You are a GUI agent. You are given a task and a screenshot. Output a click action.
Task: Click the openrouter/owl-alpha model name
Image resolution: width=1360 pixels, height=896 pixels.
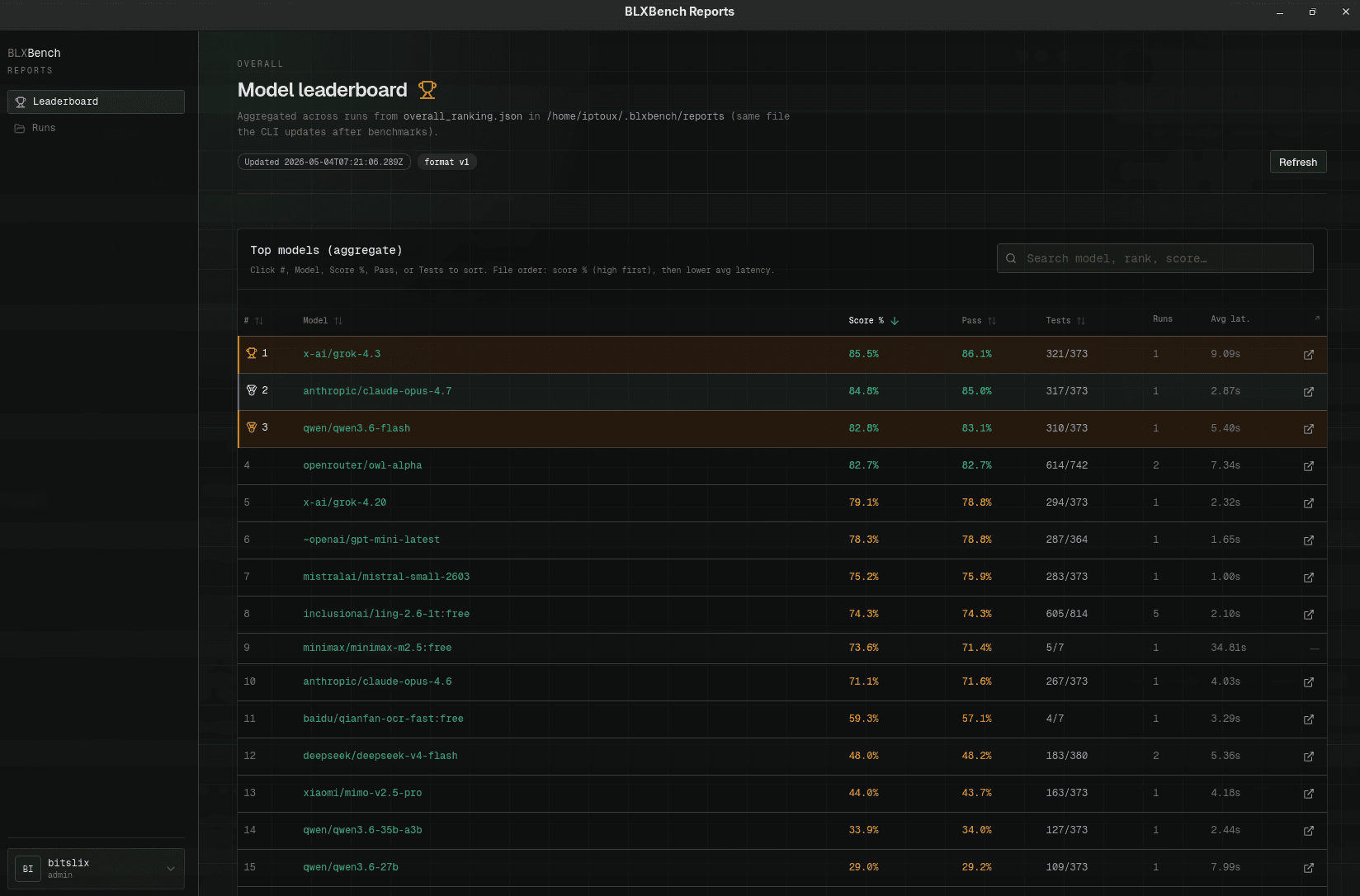362,465
